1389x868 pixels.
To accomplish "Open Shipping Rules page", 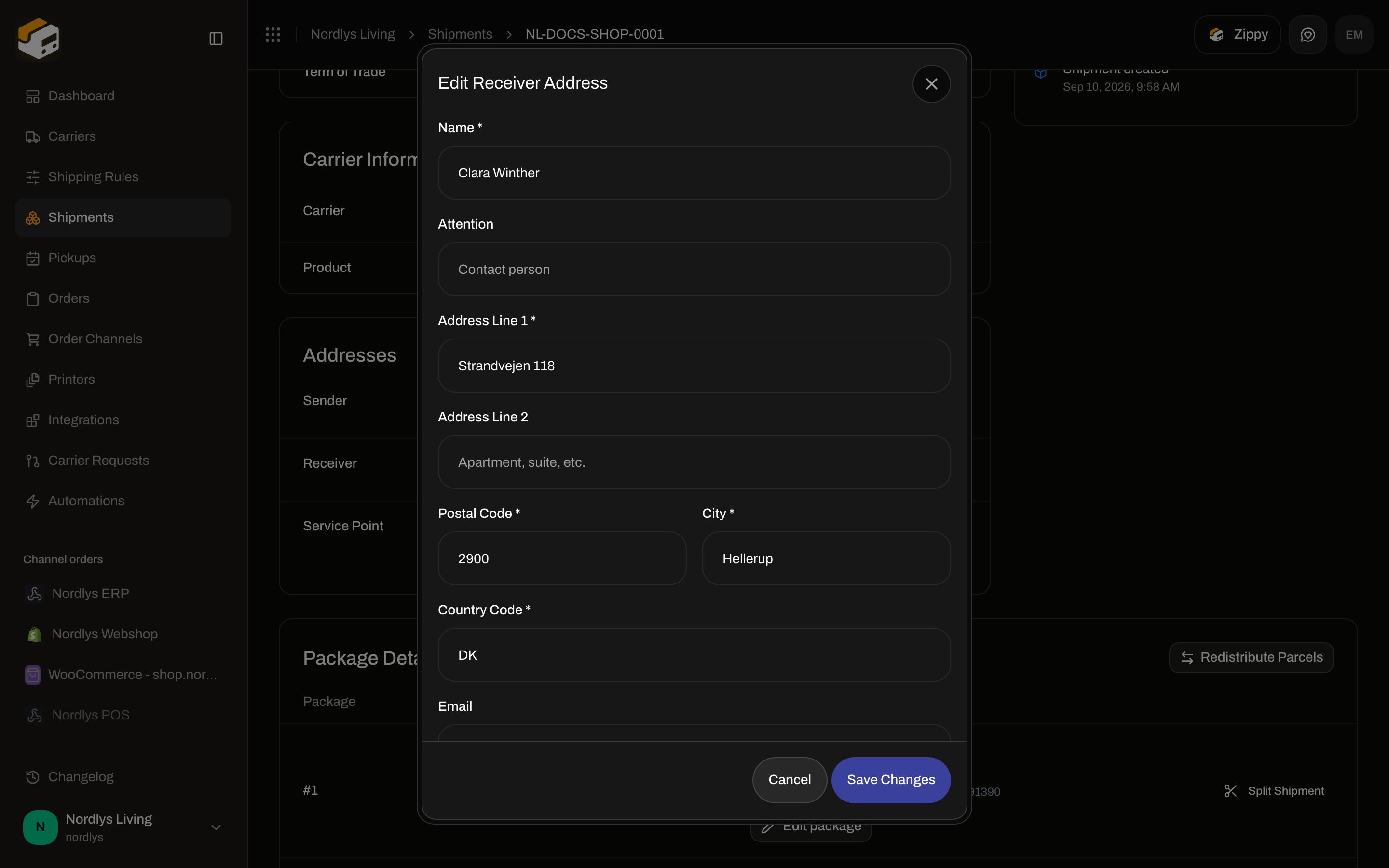I will [123, 177].
